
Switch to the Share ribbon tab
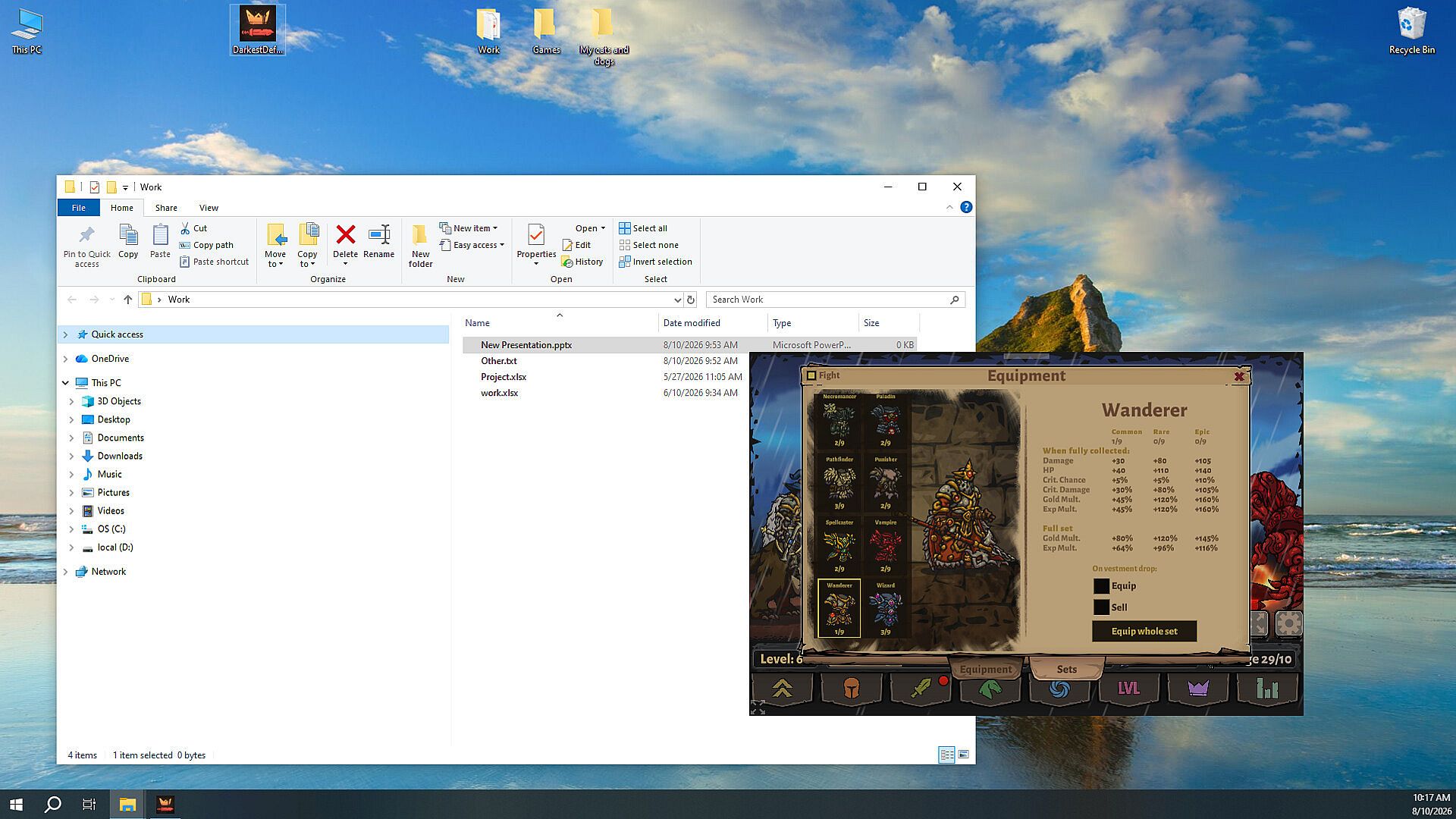[166, 208]
